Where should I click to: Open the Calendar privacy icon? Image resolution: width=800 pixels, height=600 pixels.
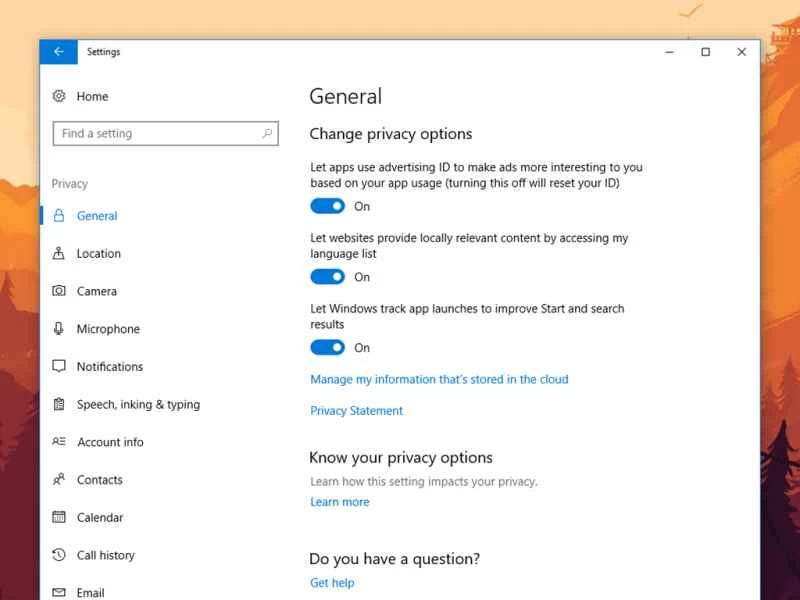point(58,517)
